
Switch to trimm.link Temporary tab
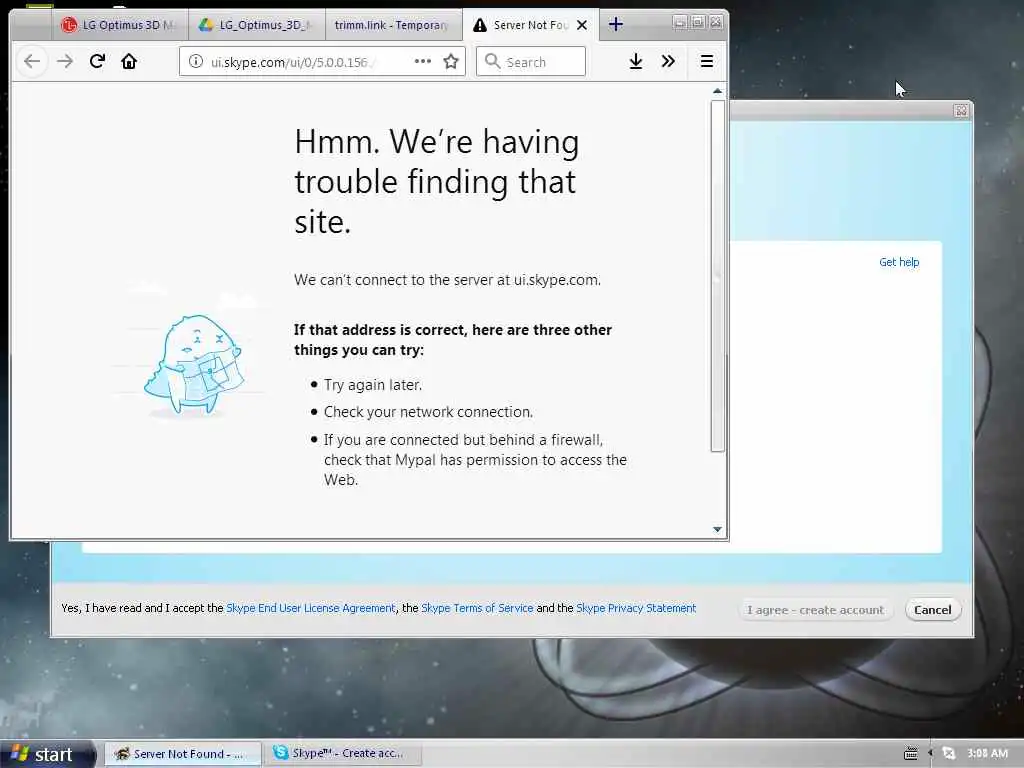[393, 25]
